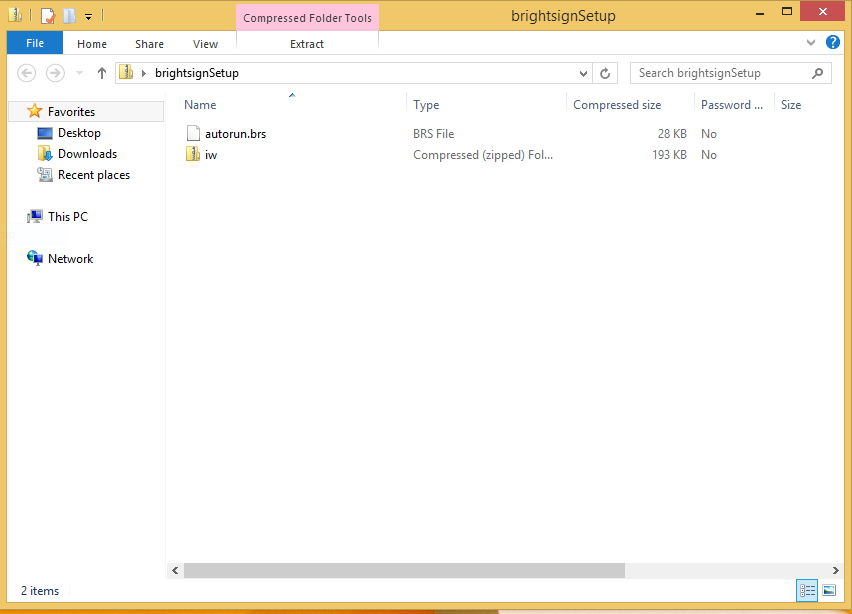The height and width of the screenshot is (614, 852).
Task: Click the search magnifier icon
Action: pyautogui.click(x=817, y=73)
